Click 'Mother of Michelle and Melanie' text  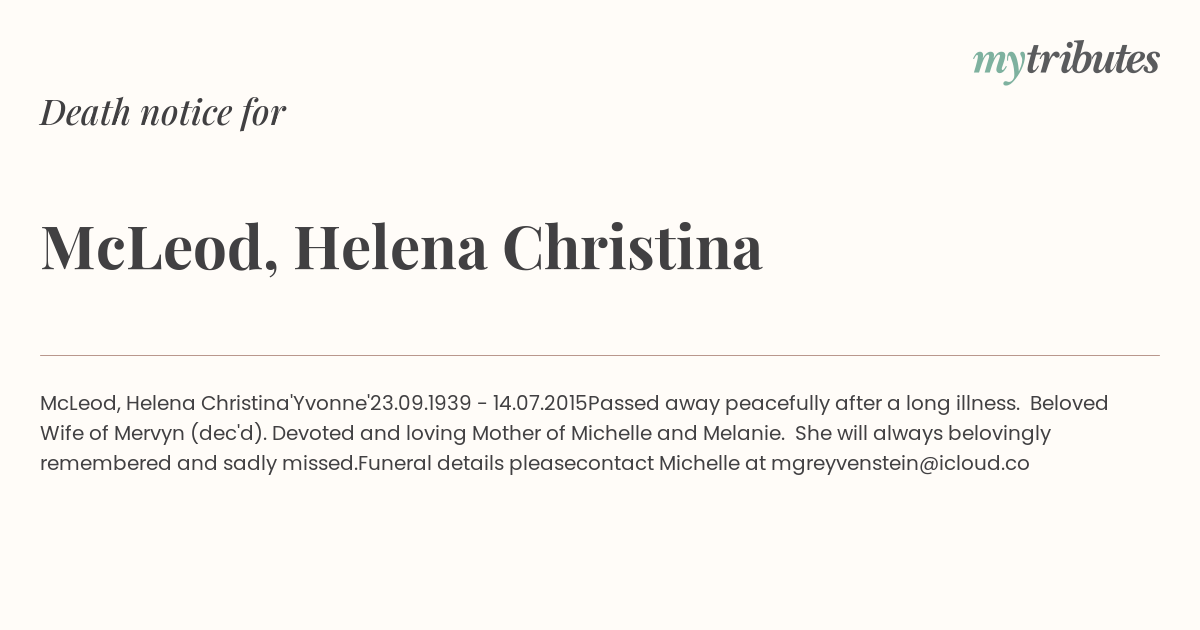[628, 434]
